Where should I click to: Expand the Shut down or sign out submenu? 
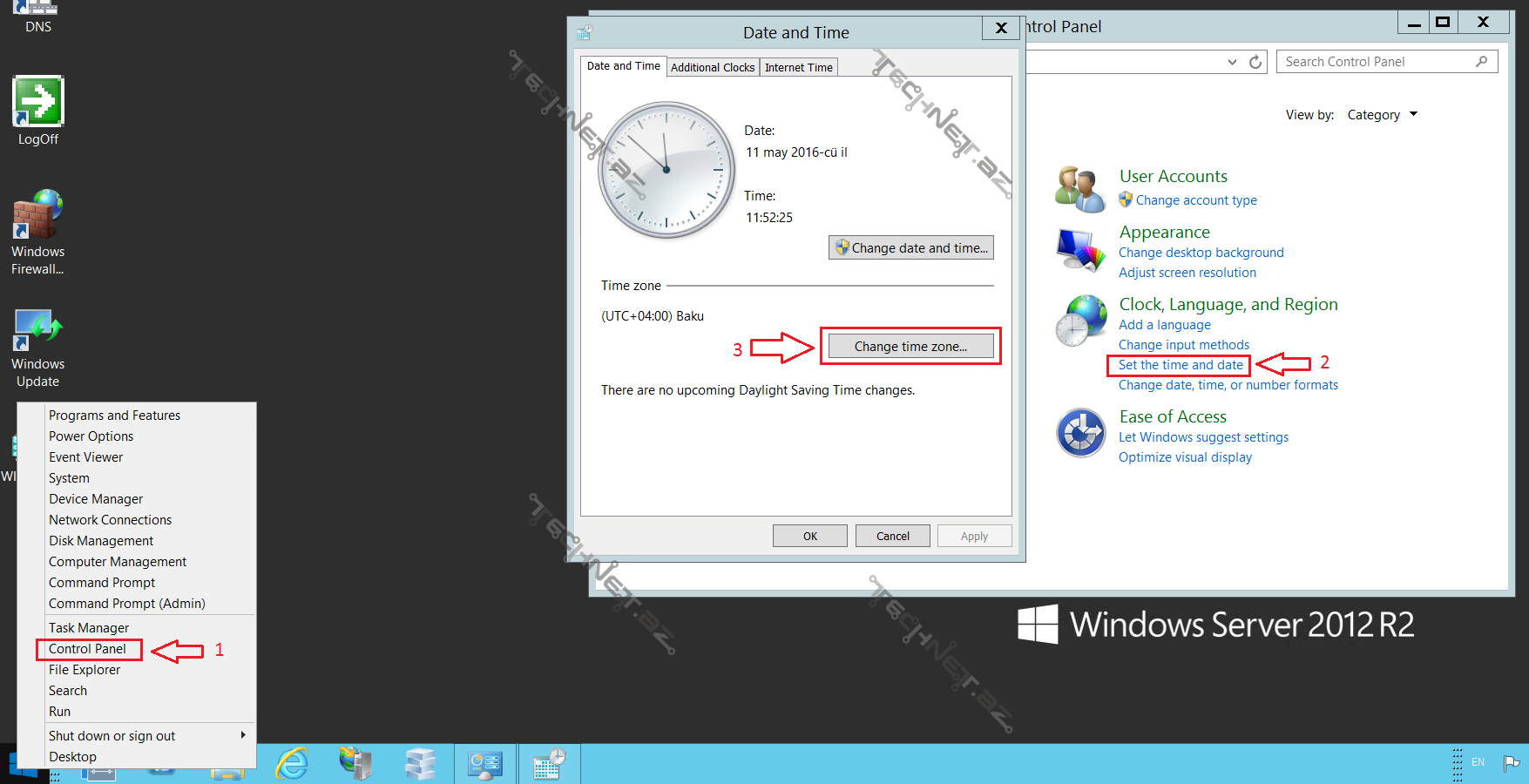click(242, 735)
